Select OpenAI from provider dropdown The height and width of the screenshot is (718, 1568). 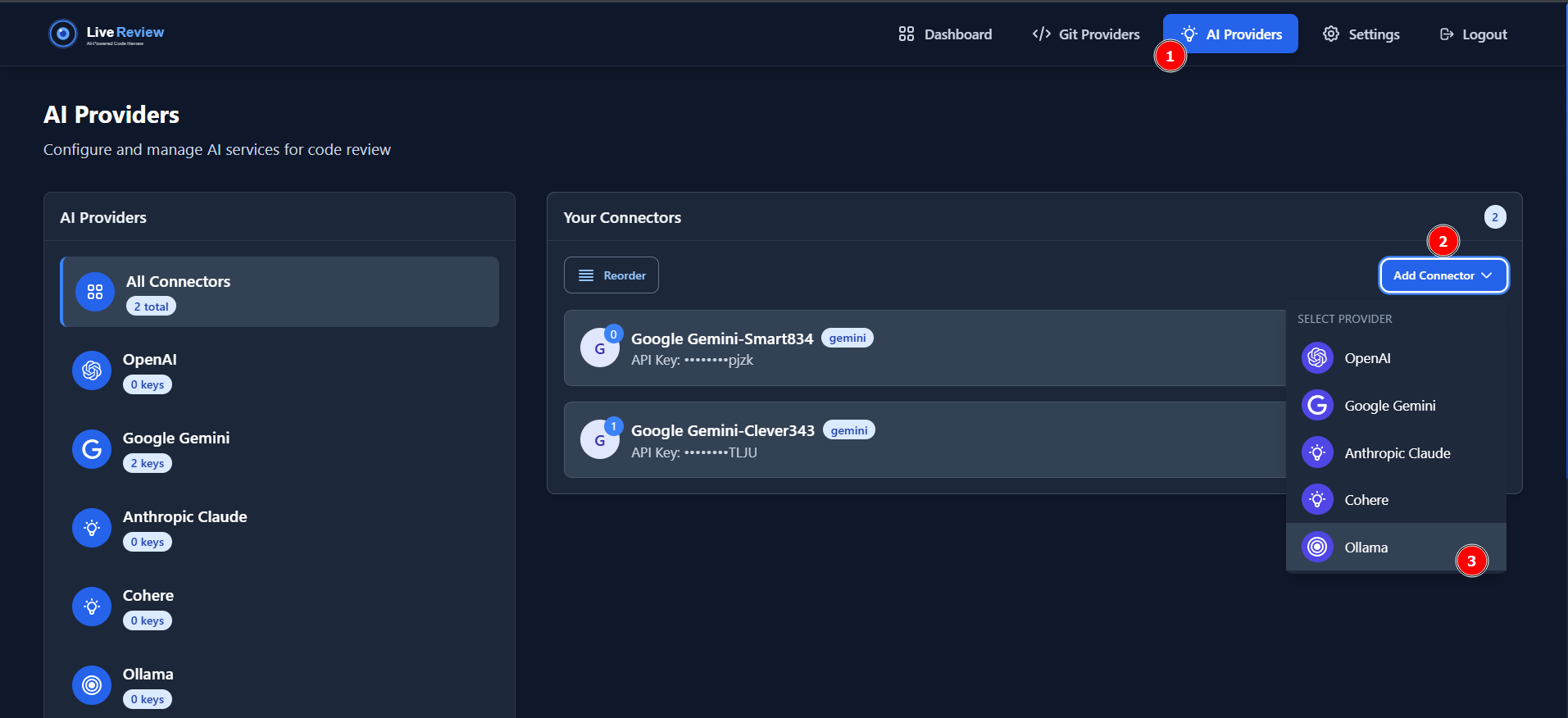pyautogui.click(x=1366, y=358)
